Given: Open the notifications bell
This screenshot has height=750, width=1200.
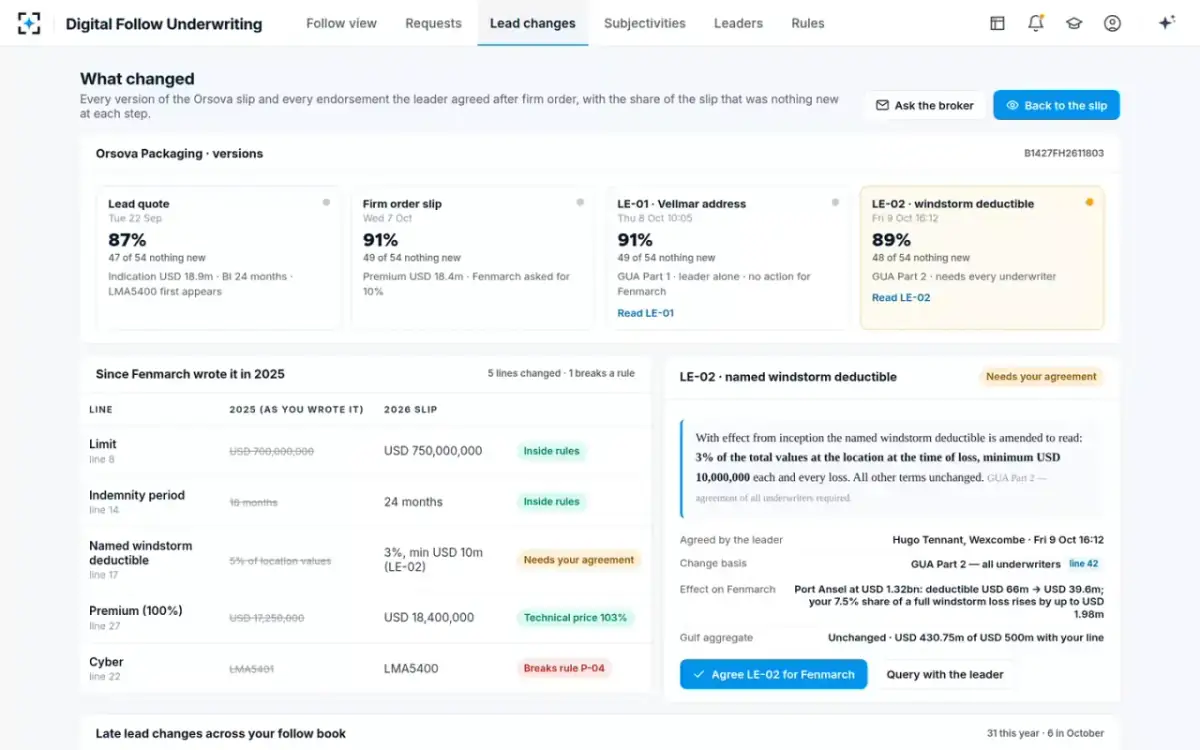Looking at the screenshot, I should tap(1036, 23).
